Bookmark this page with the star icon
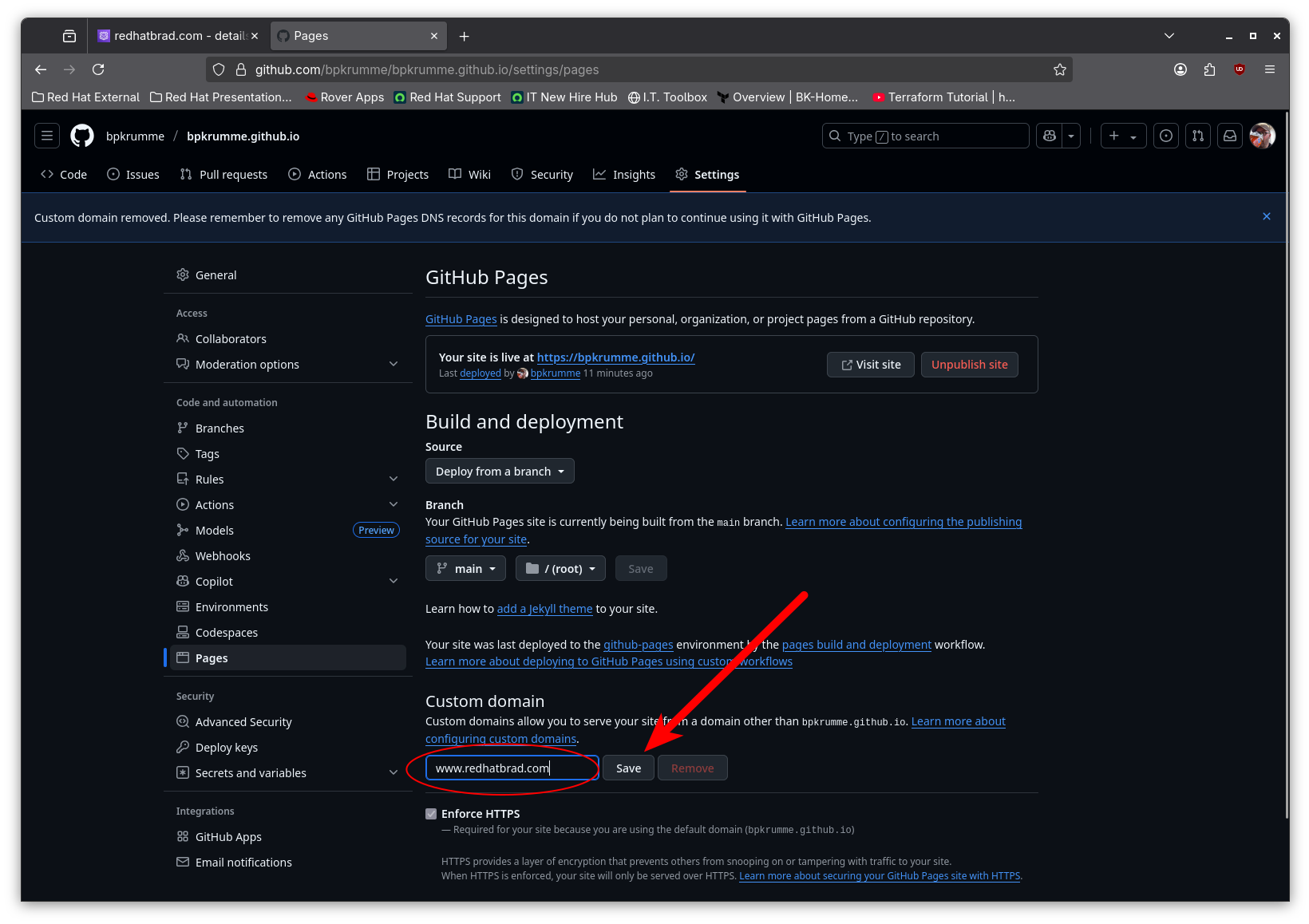 (x=1060, y=69)
